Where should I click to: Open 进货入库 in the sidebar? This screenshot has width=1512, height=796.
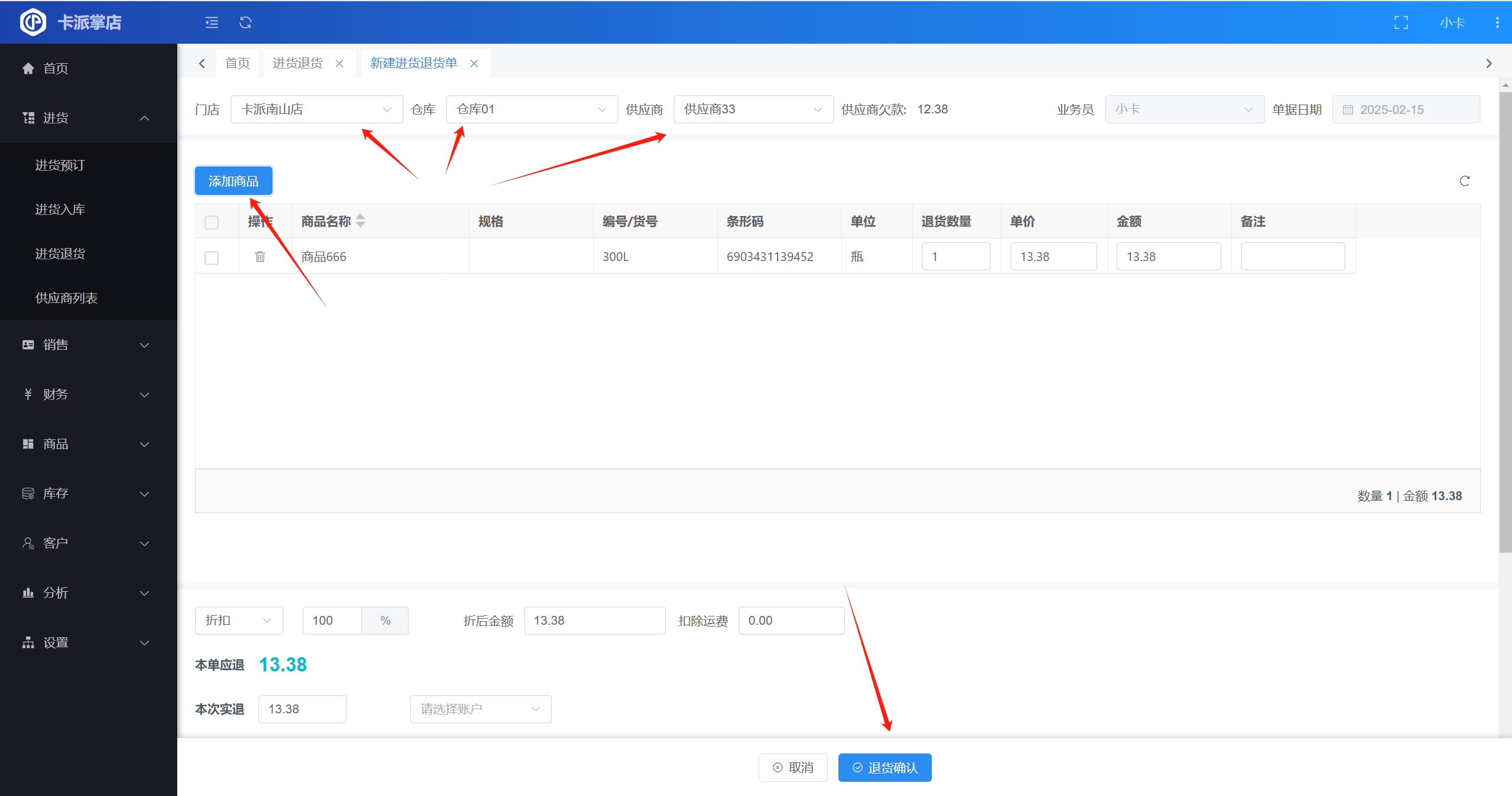[x=60, y=210]
